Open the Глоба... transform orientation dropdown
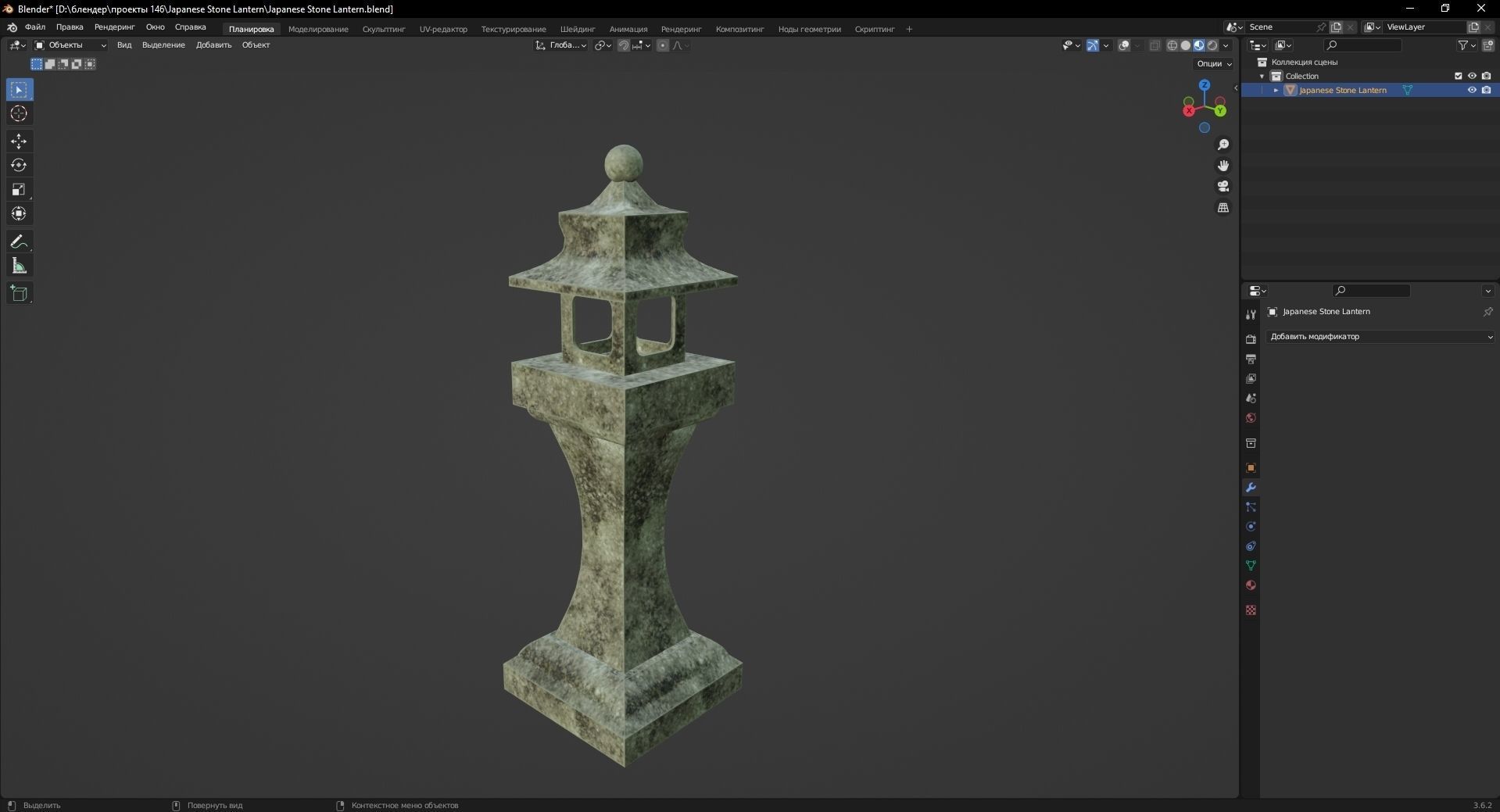Image resolution: width=1500 pixels, height=812 pixels. point(561,45)
